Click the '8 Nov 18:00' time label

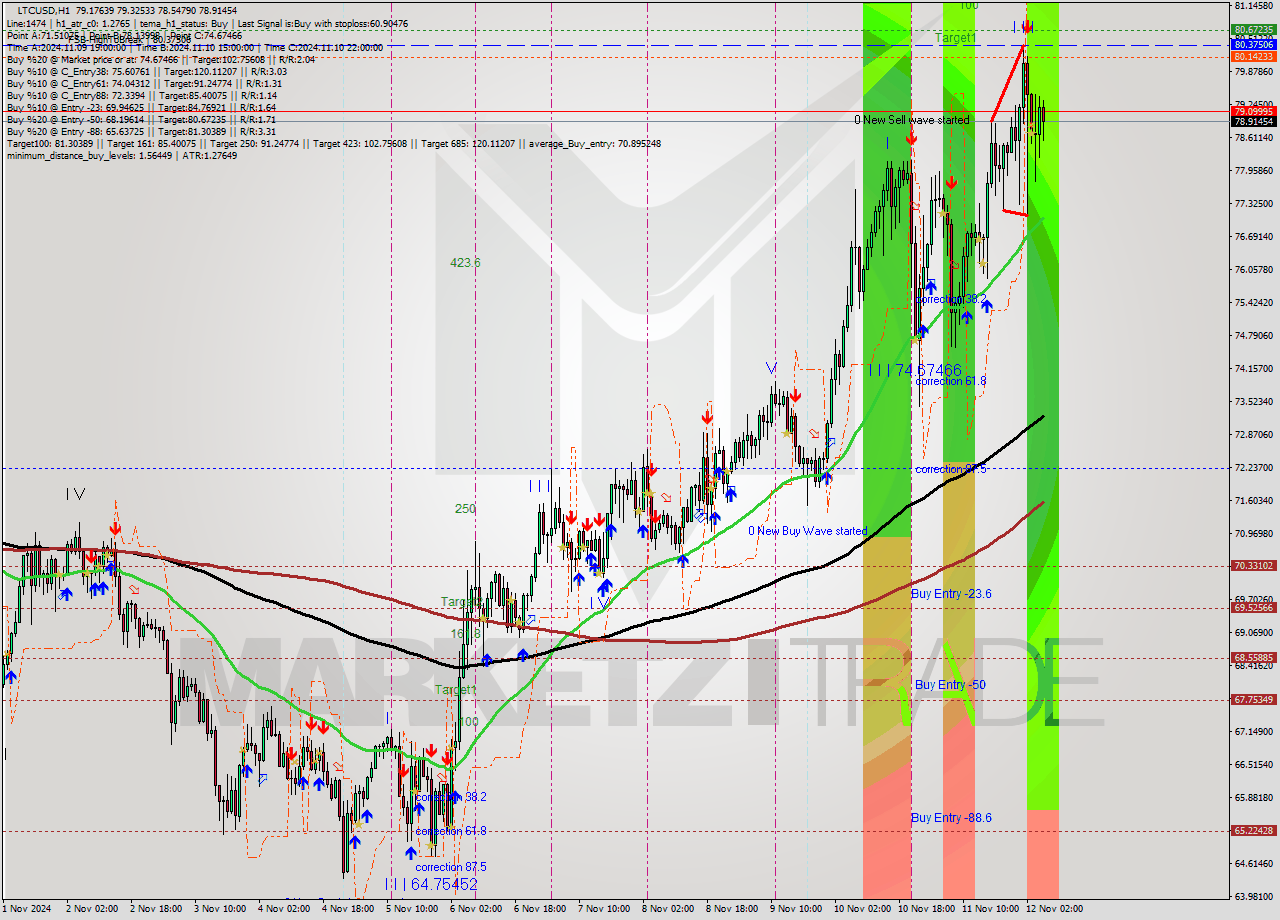click(x=732, y=908)
